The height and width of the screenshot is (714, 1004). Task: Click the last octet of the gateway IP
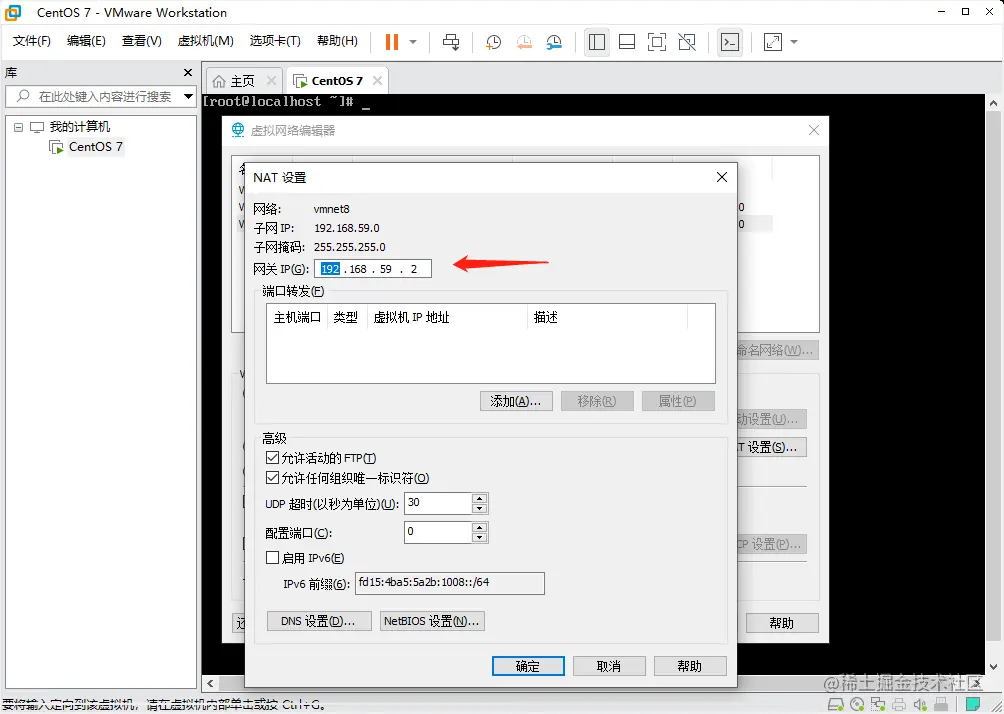point(414,269)
